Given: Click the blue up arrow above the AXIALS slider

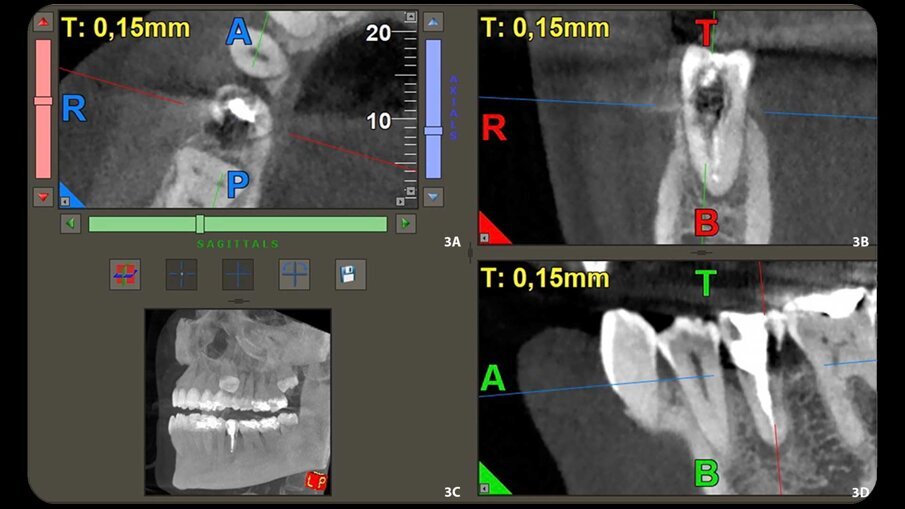Looking at the screenshot, I should tap(433, 22).
